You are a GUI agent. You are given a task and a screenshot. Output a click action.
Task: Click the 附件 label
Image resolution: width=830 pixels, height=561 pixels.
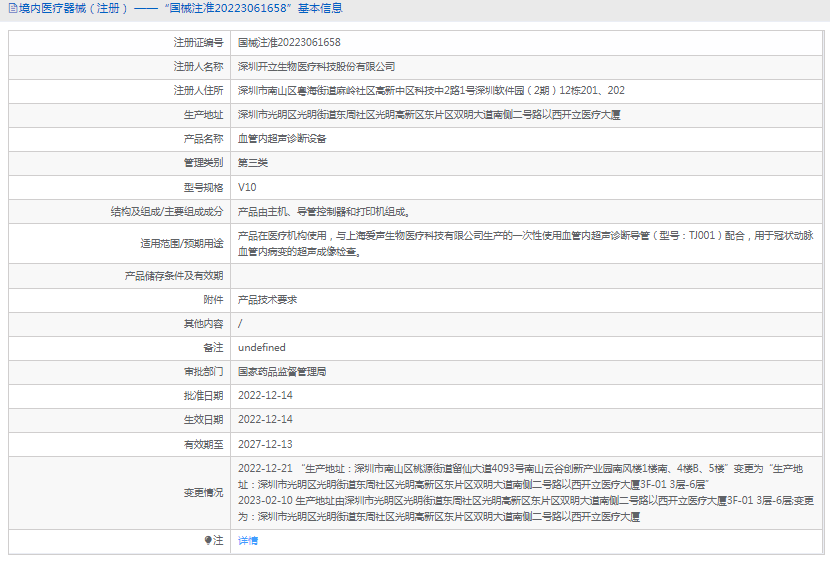[x=213, y=300]
